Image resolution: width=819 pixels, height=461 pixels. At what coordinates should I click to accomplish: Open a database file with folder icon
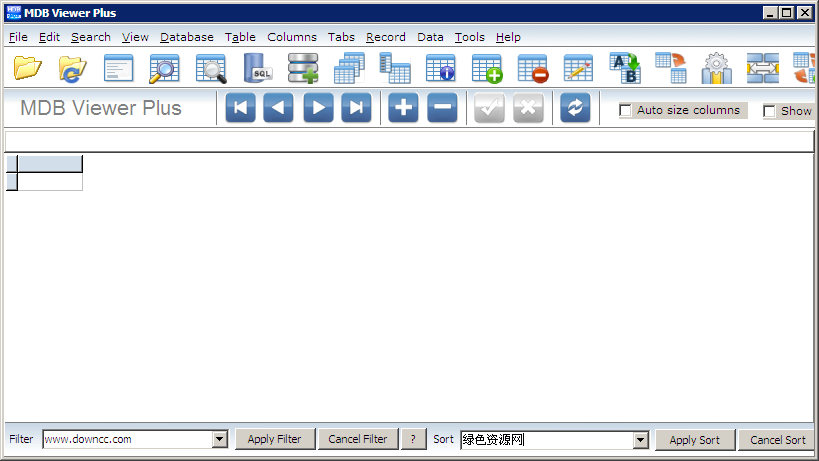click(27, 68)
